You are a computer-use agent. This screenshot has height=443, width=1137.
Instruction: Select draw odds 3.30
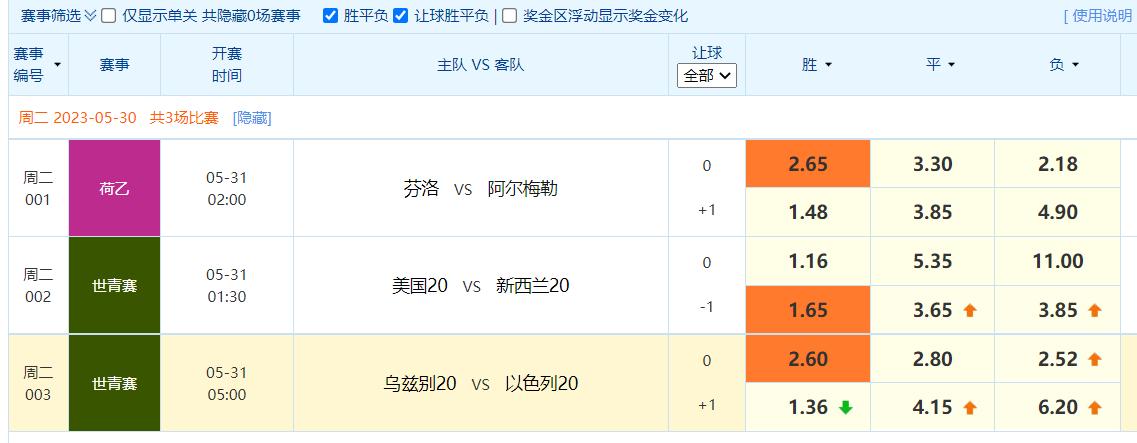click(x=932, y=164)
